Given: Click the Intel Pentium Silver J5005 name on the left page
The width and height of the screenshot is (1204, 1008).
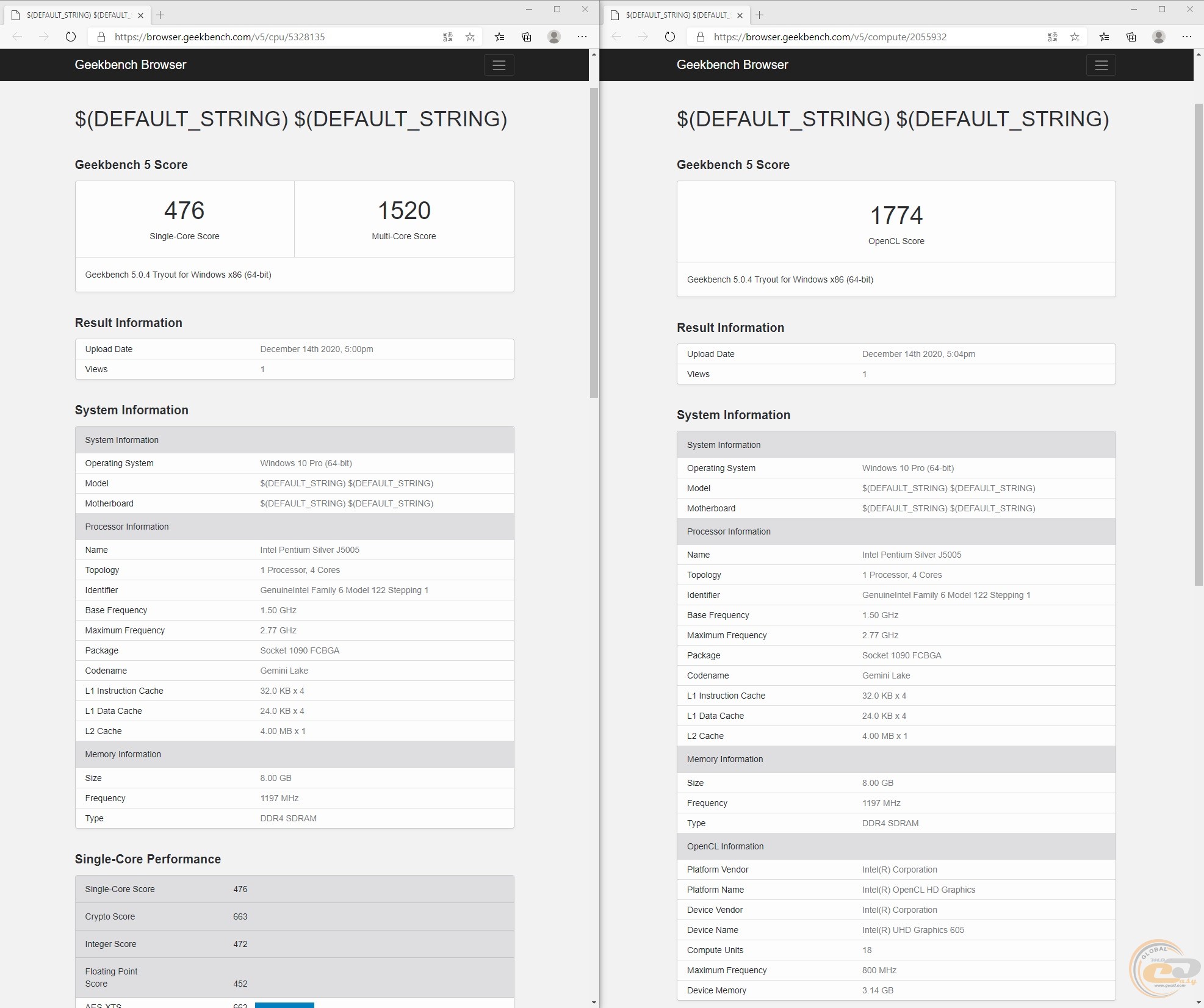Looking at the screenshot, I should [x=309, y=550].
